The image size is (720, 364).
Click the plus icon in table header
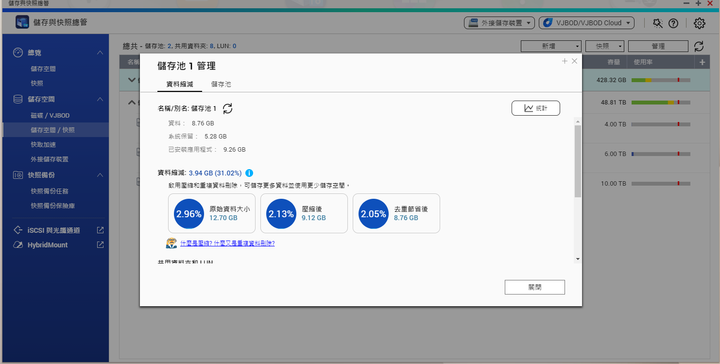(702, 62)
